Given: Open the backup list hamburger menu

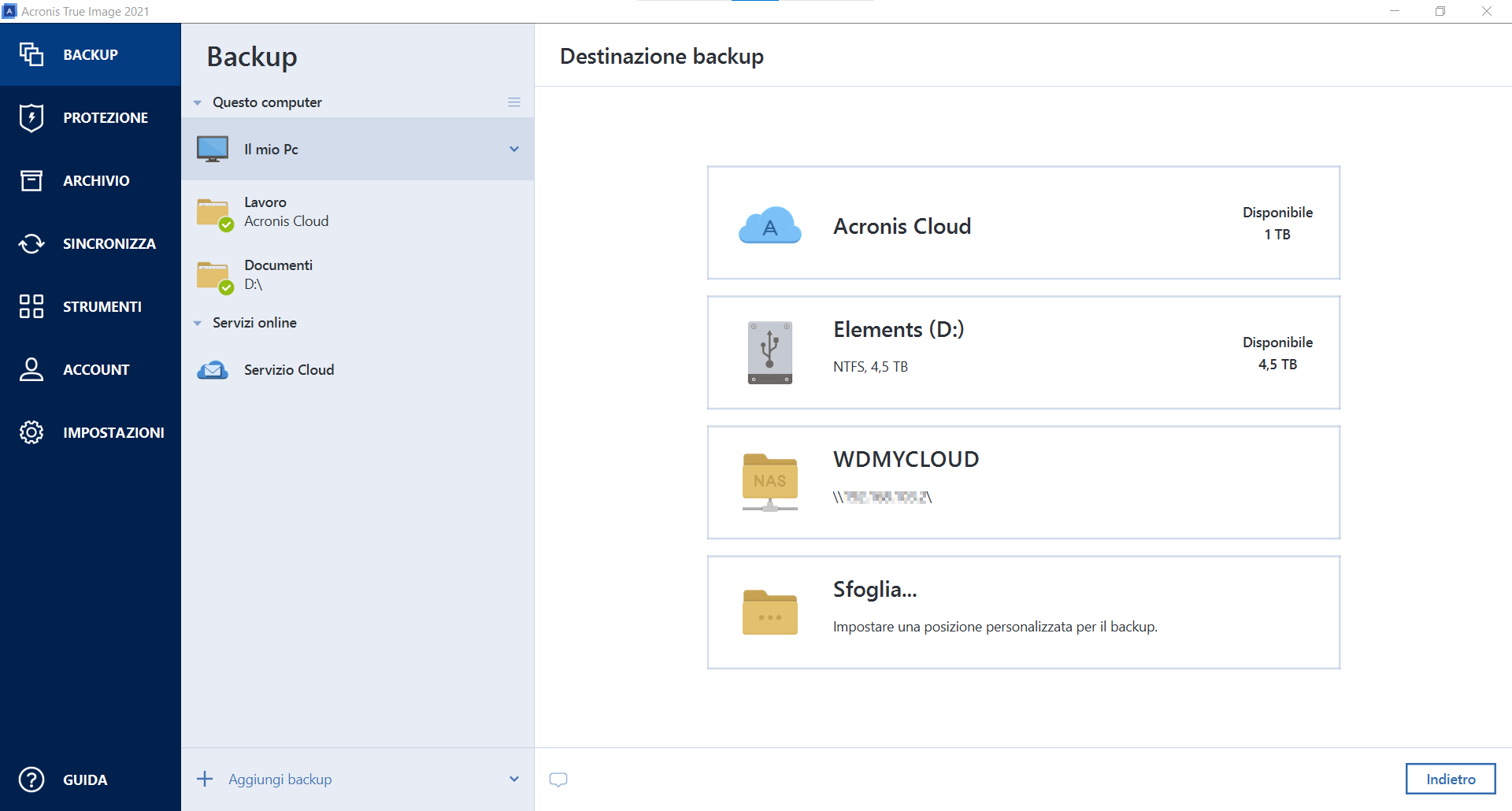Looking at the screenshot, I should 514,102.
